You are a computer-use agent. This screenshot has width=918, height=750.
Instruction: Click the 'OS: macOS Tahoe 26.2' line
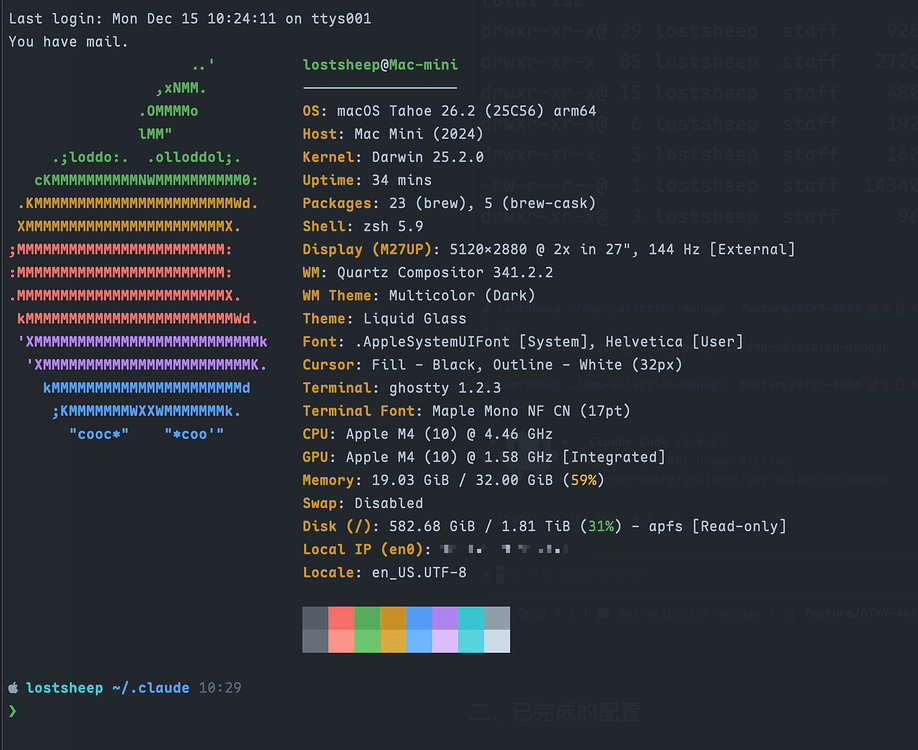point(449,111)
